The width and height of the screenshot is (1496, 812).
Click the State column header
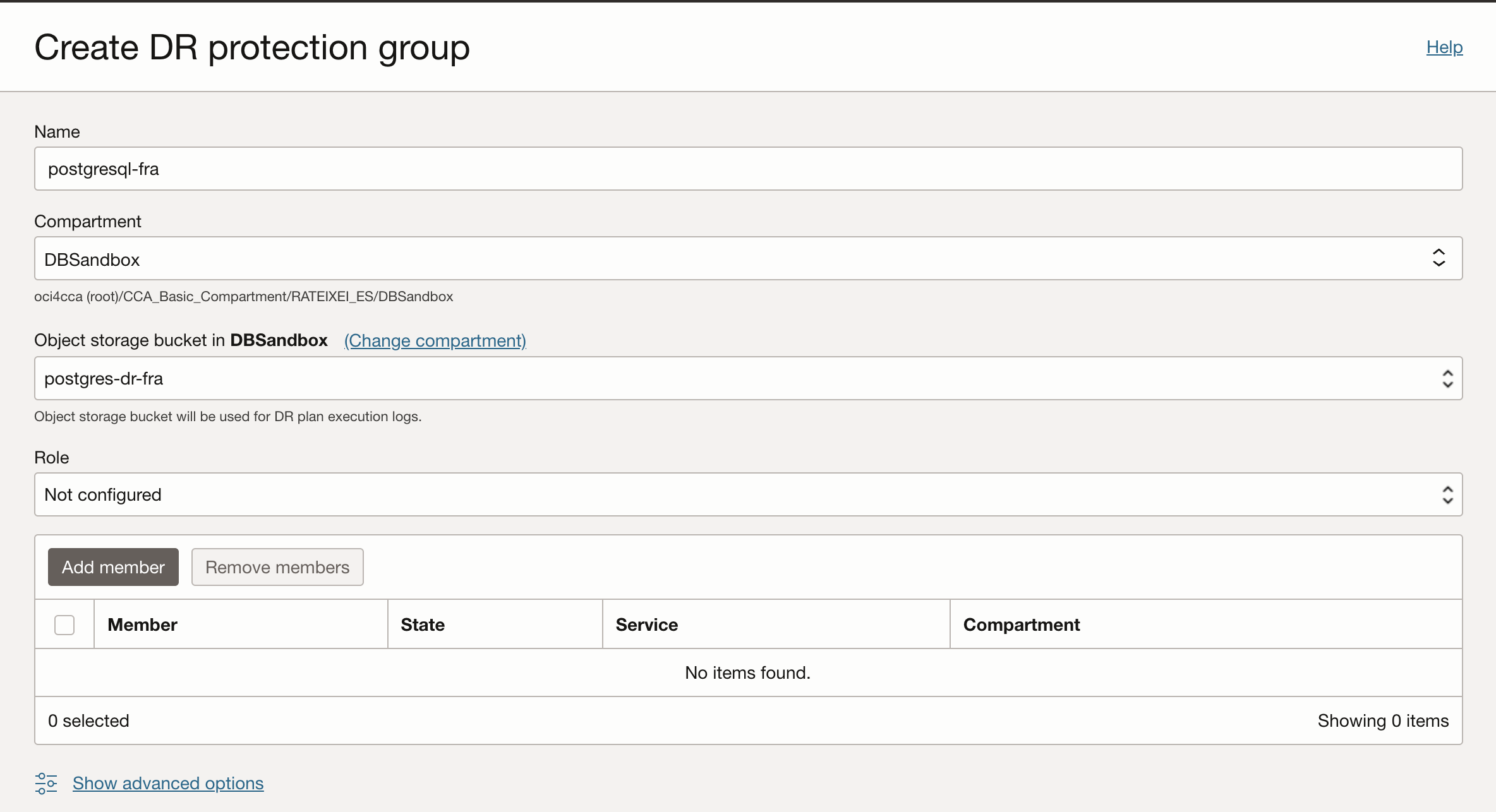point(423,625)
